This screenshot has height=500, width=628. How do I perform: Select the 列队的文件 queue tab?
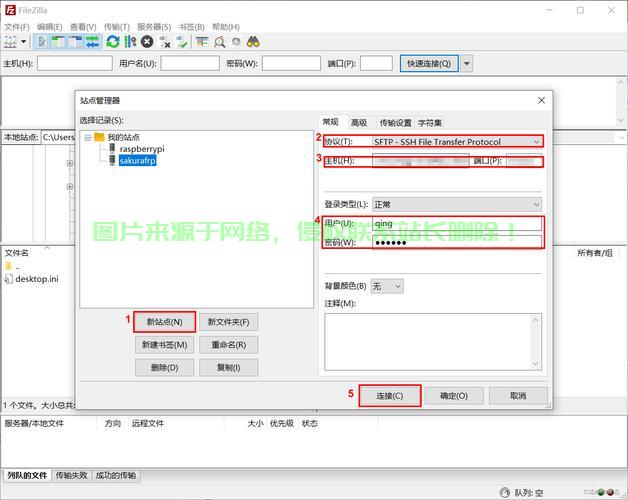pyautogui.click(x=27, y=476)
